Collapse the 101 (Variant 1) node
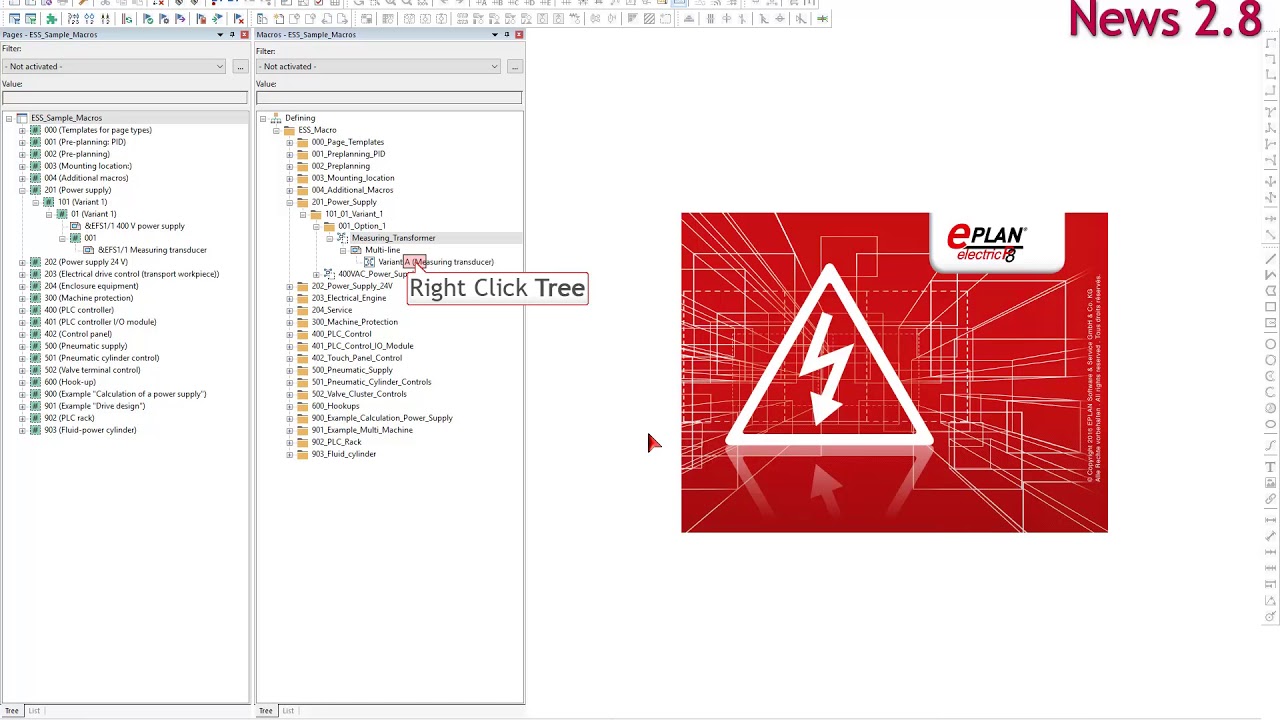This screenshot has height=720, width=1280. (x=35, y=202)
